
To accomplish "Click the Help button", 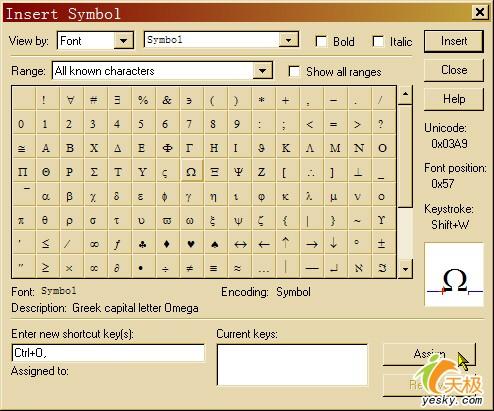I will (x=454, y=99).
